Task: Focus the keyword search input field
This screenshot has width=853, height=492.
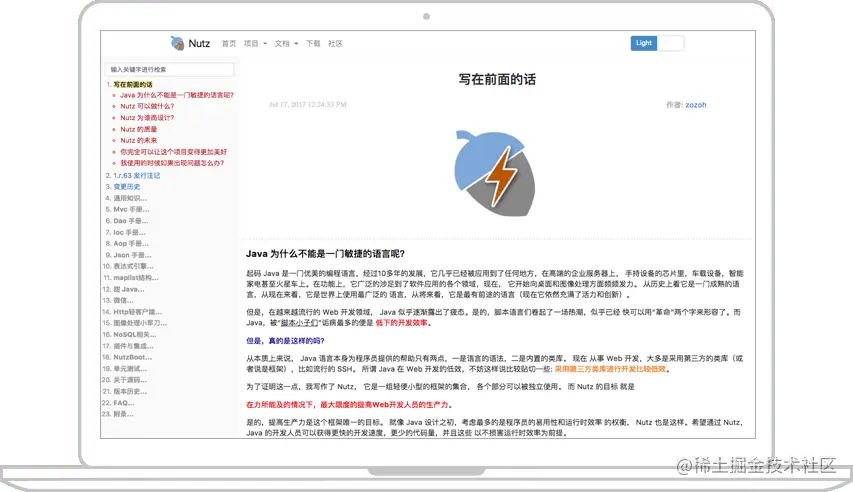Action: coord(169,69)
